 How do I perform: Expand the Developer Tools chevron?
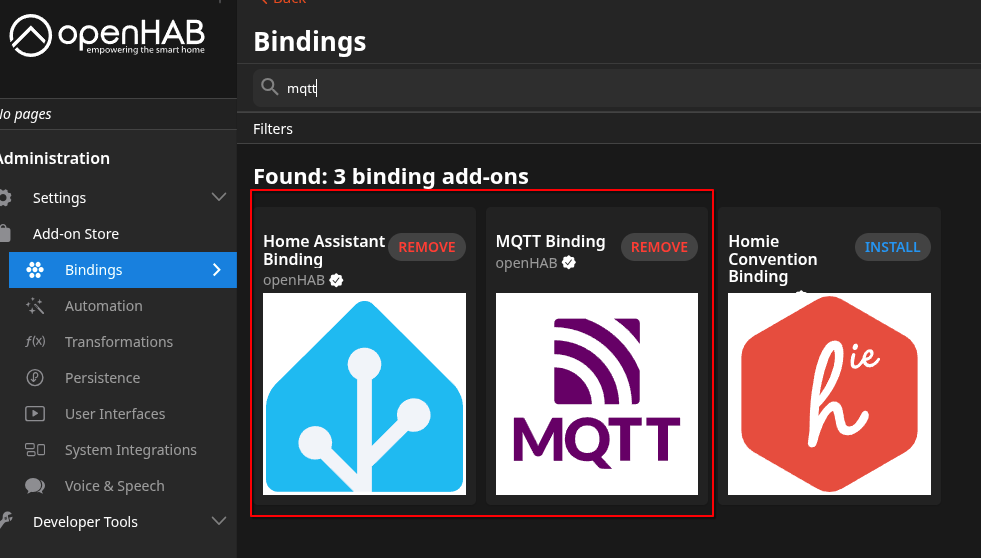218,521
